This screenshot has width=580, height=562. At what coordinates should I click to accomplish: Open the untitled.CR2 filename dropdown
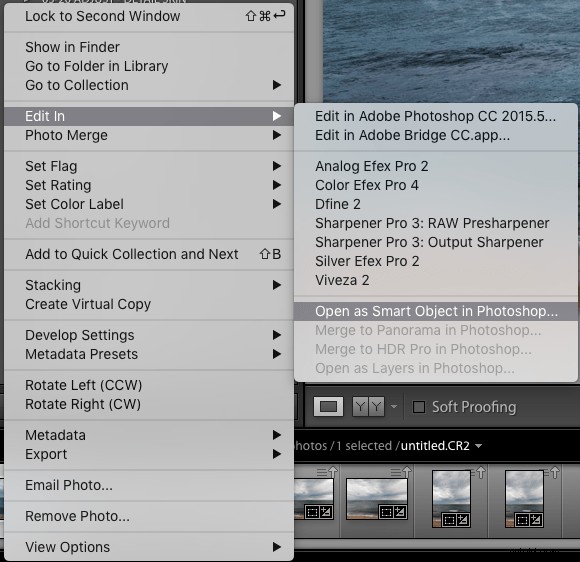478,446
